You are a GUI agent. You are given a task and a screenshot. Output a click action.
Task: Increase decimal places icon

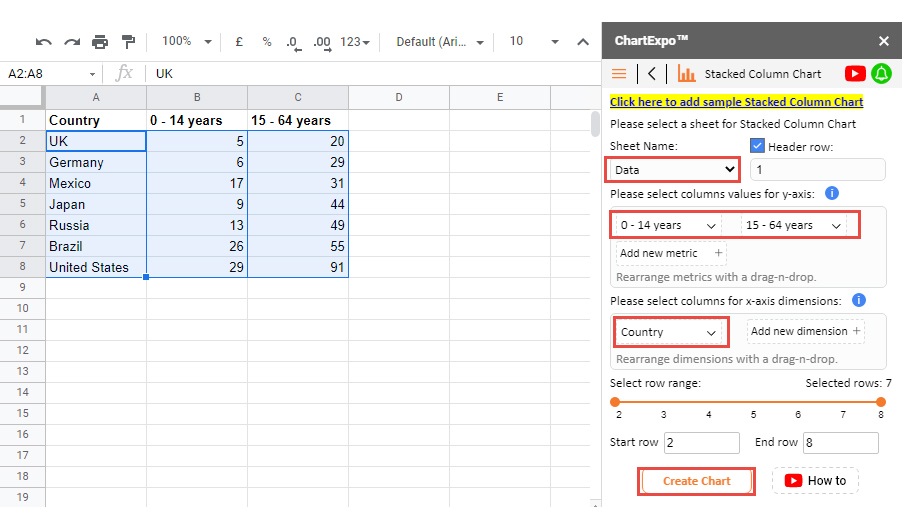[322, 43]
